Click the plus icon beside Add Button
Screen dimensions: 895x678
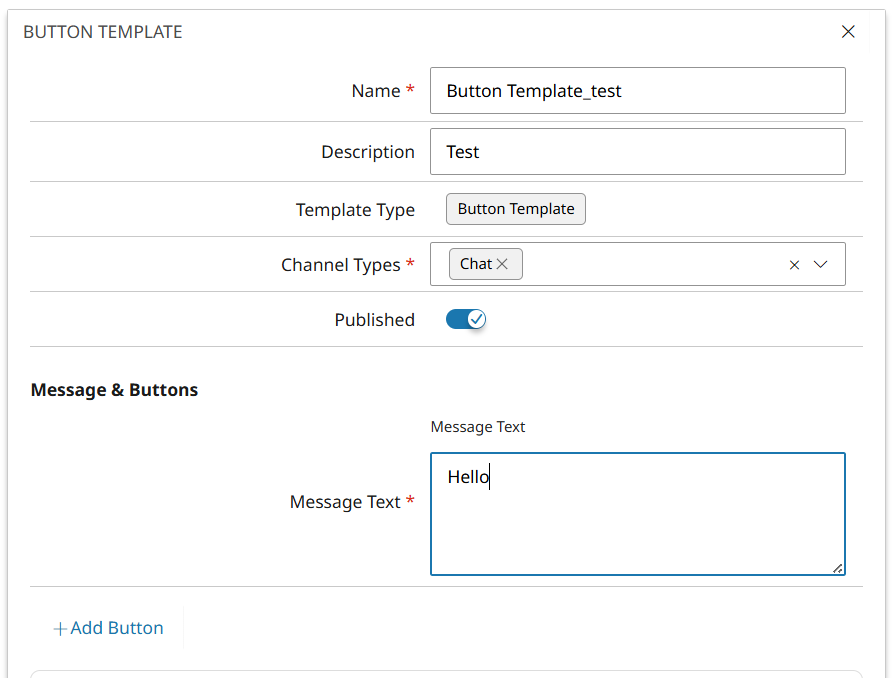[60, 629]
